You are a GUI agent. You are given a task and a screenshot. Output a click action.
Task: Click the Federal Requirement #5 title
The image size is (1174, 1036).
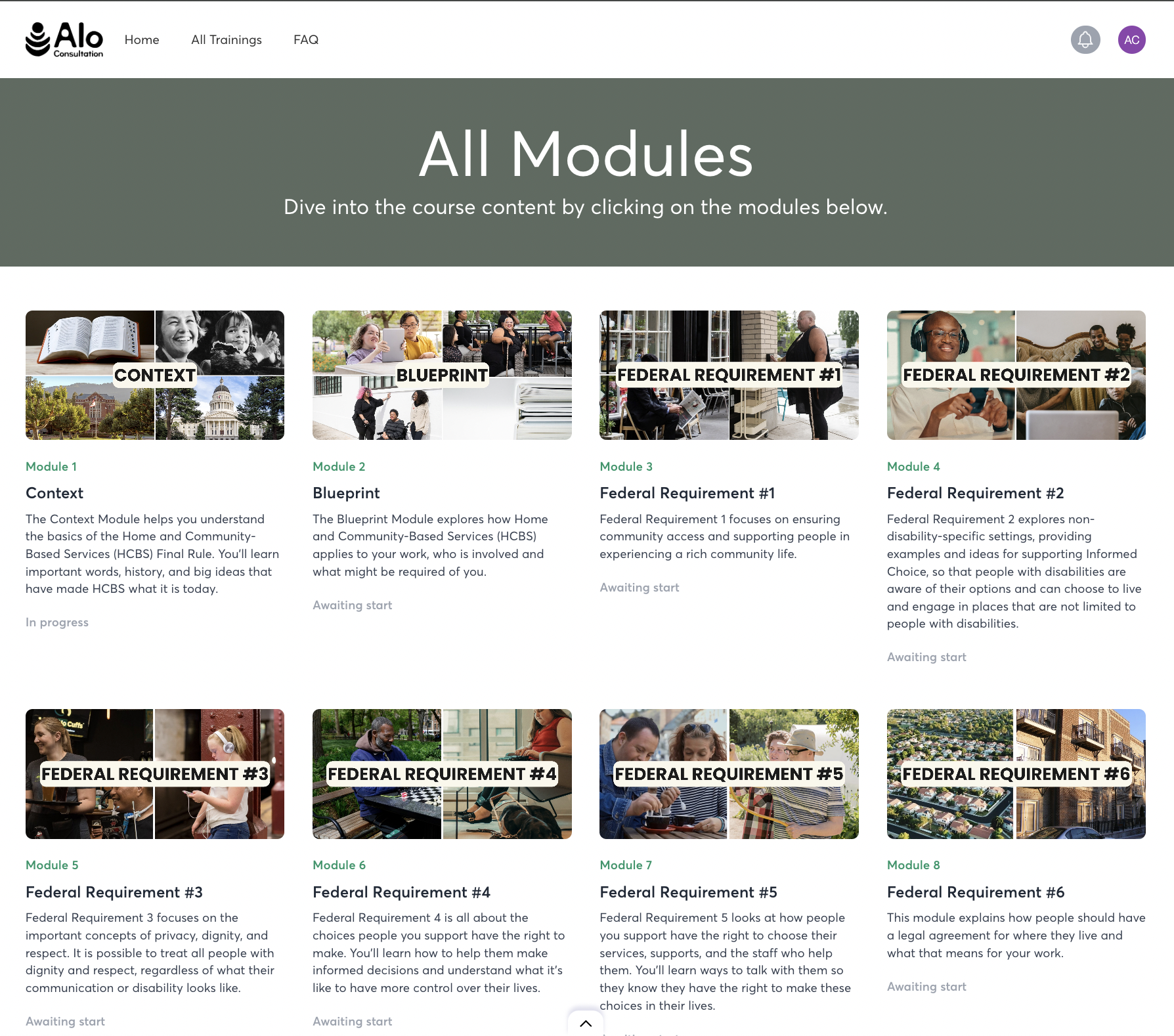click(x=689, y=892)
